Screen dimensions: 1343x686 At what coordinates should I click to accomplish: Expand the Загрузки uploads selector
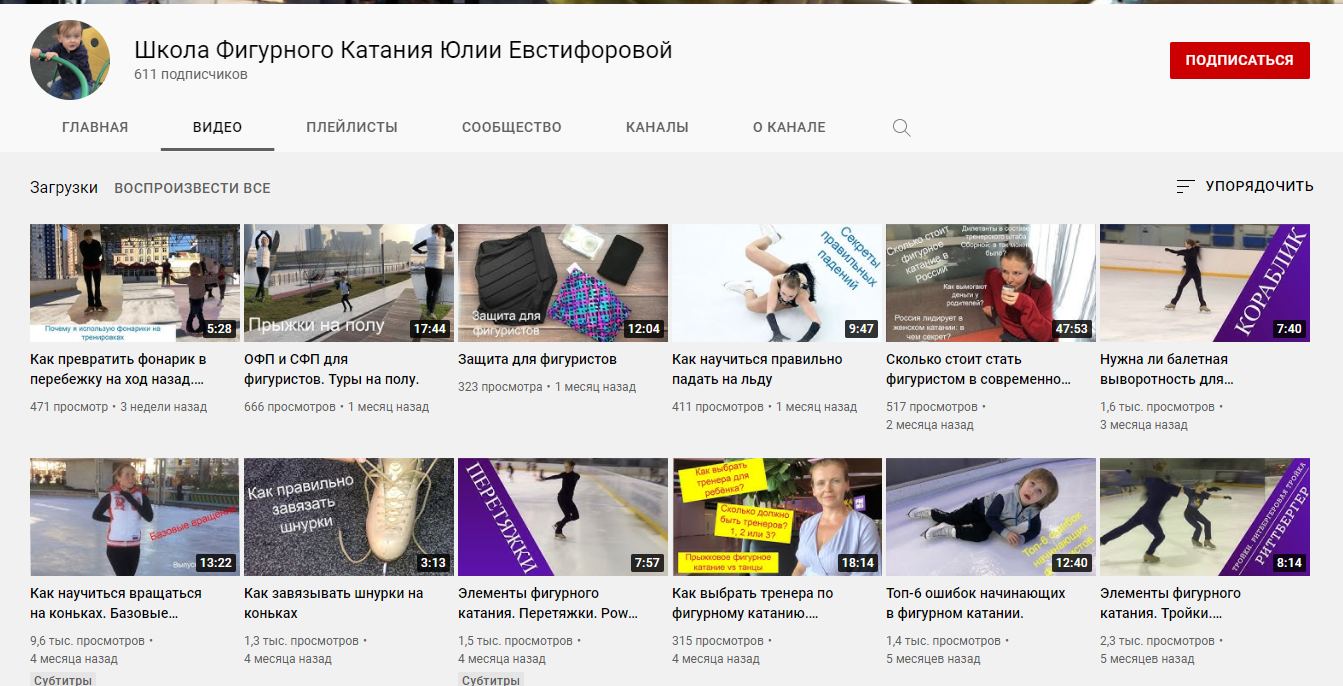coord(64,188)
